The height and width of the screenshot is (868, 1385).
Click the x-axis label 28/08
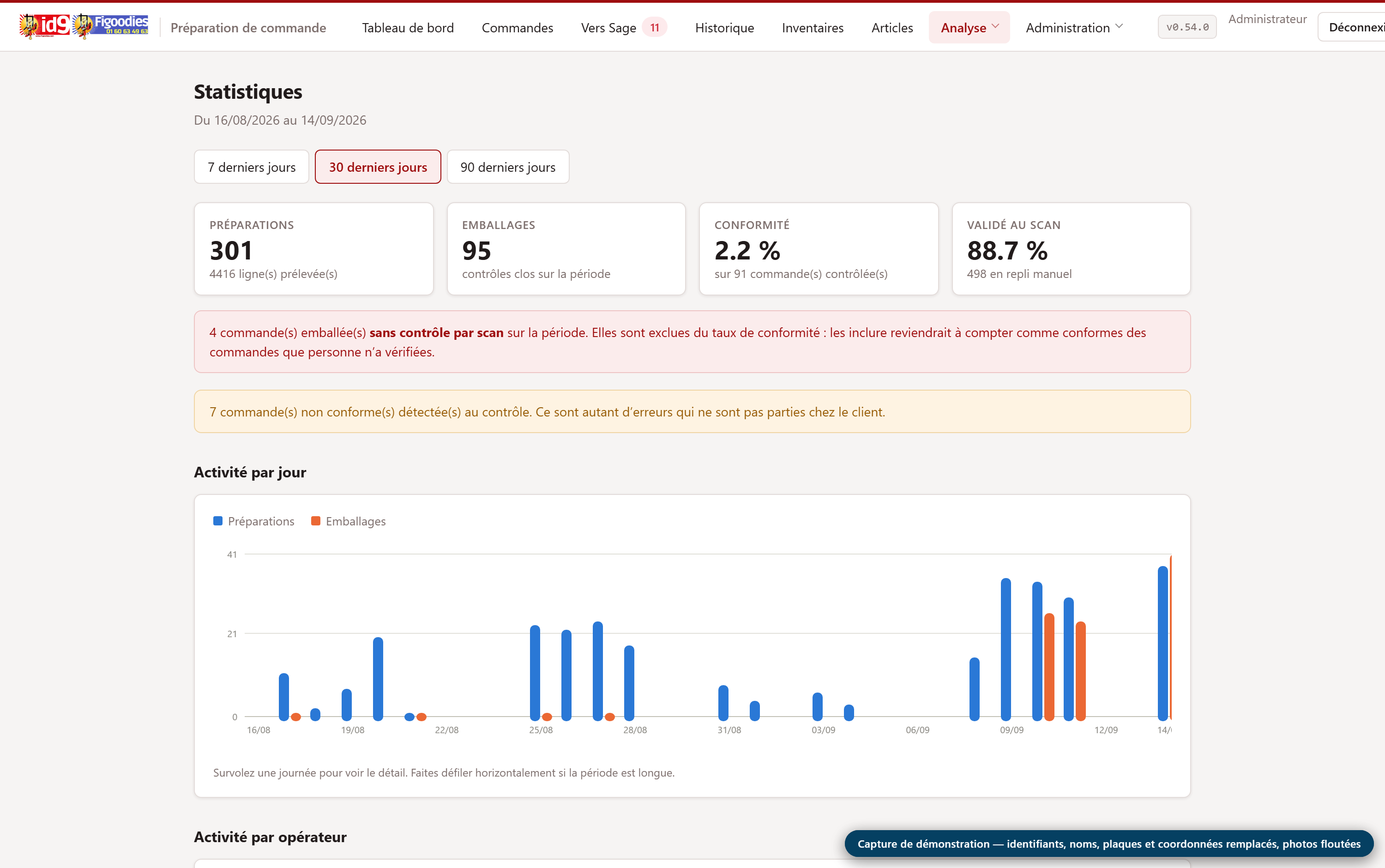pyautogui.click(x=635, y=730)
